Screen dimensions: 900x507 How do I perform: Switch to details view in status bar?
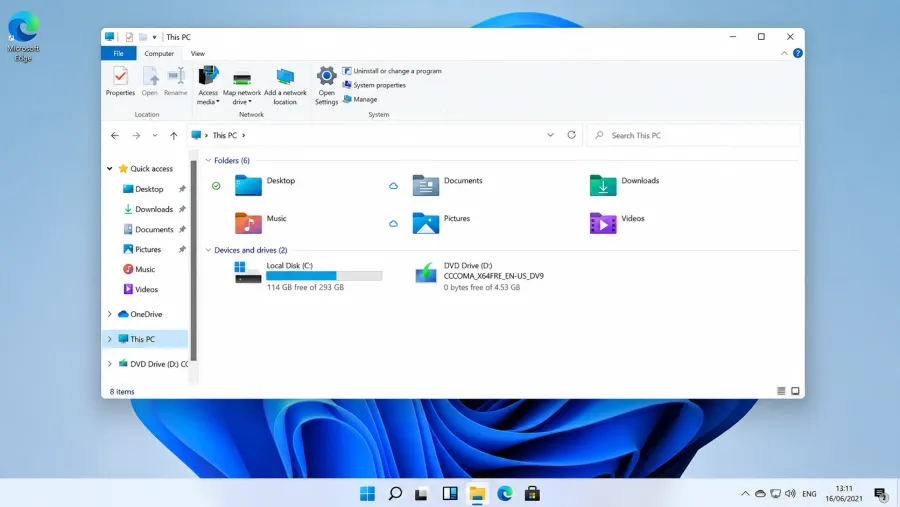(781, 391)
